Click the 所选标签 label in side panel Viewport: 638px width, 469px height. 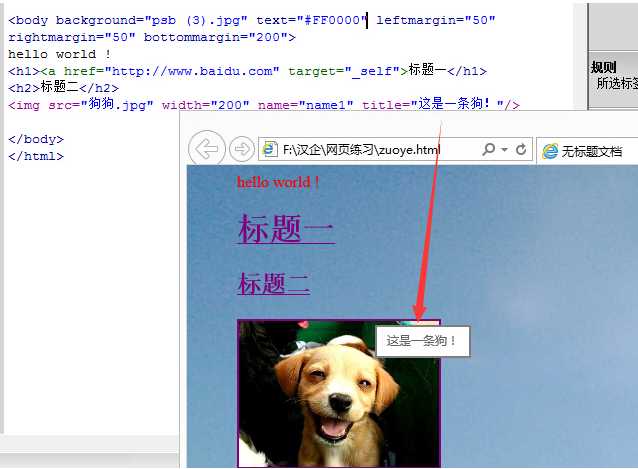617,83
